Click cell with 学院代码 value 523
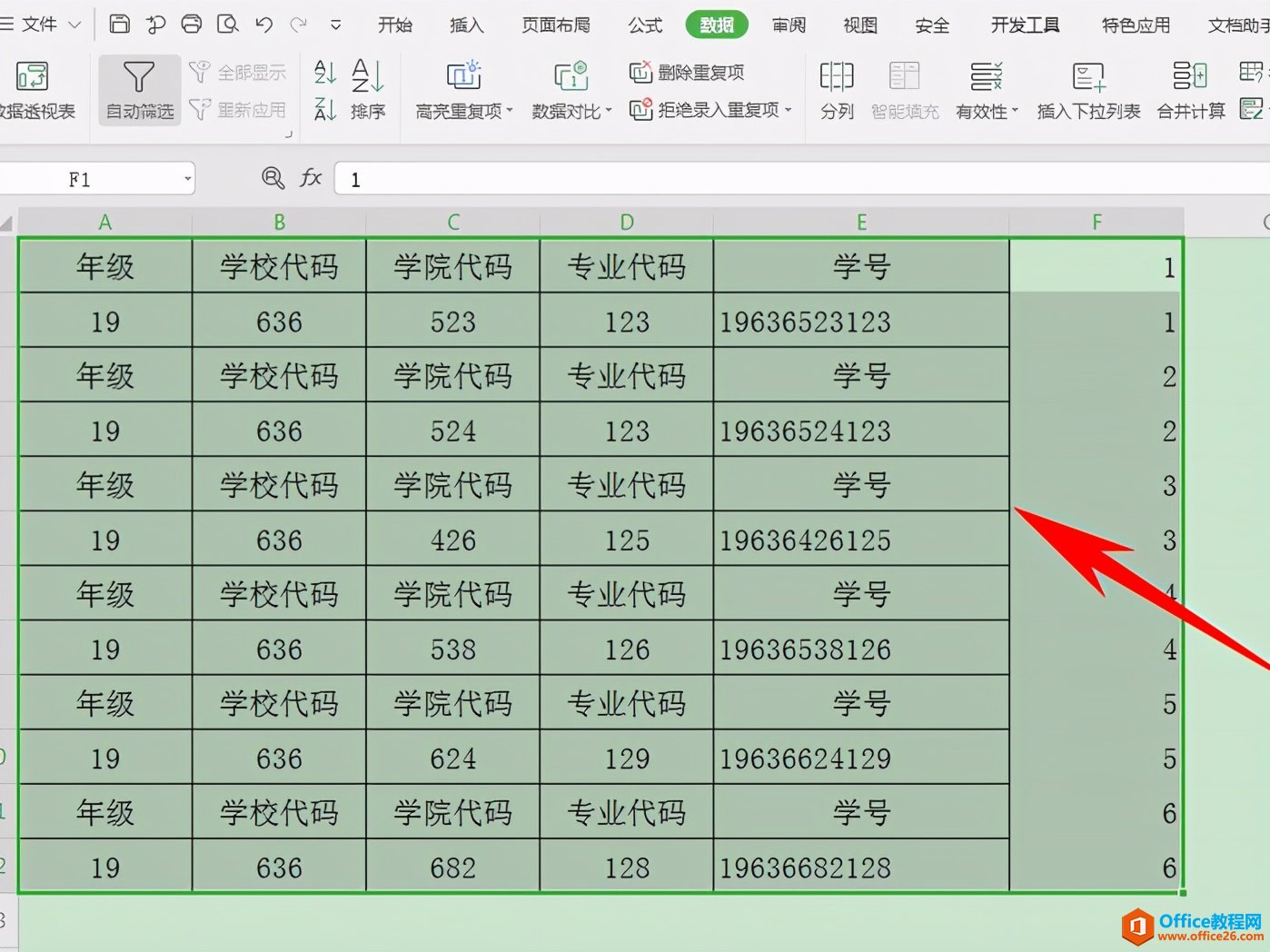1270x952 pixels. click(x=452, y=321)
